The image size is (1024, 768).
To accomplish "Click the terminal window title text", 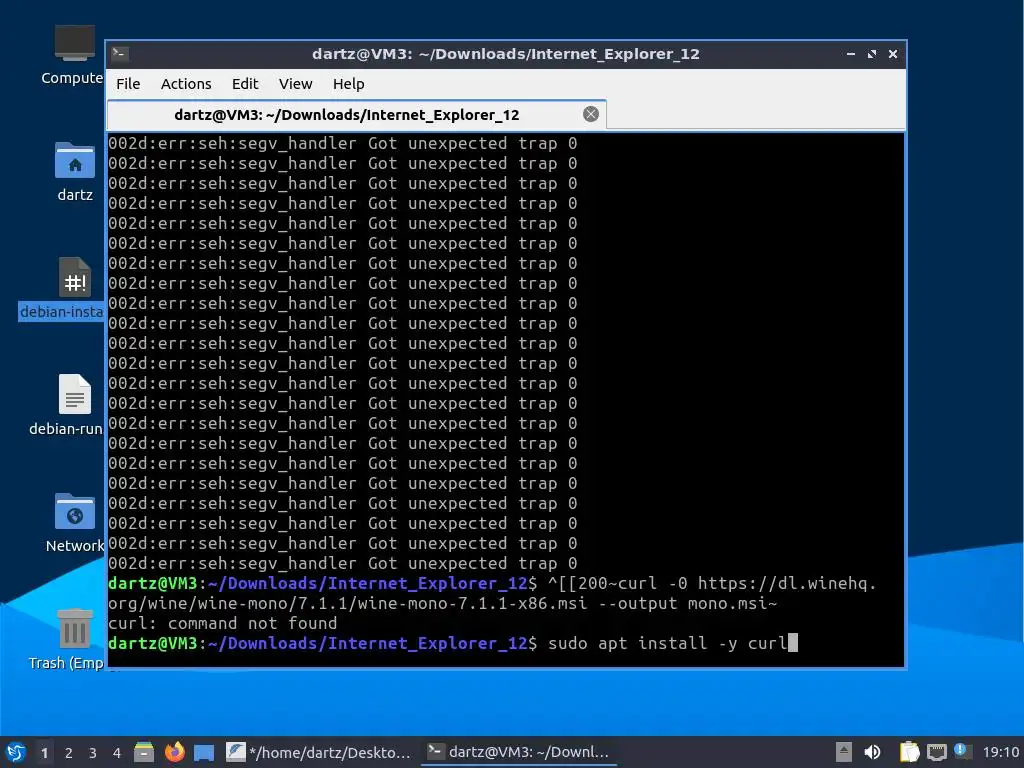I will click(x=505, y=54).
